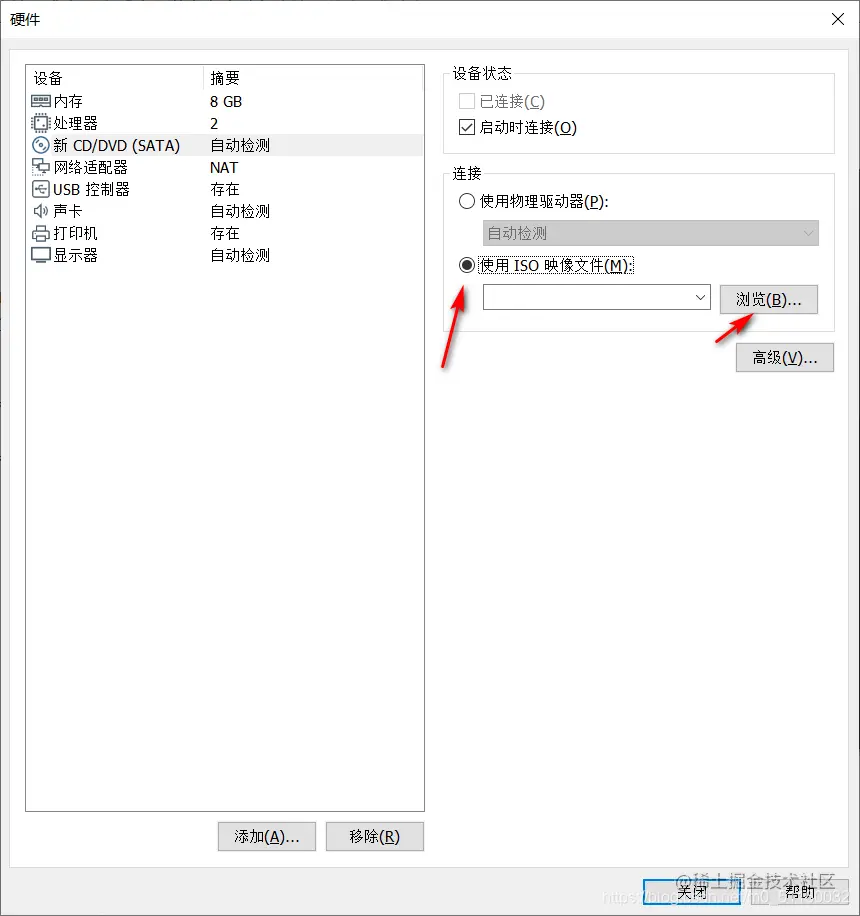Toggle the 启动时连接(O) checkbox
The width and height of the screenshot is (860, 916).
[x=467, y=127]
